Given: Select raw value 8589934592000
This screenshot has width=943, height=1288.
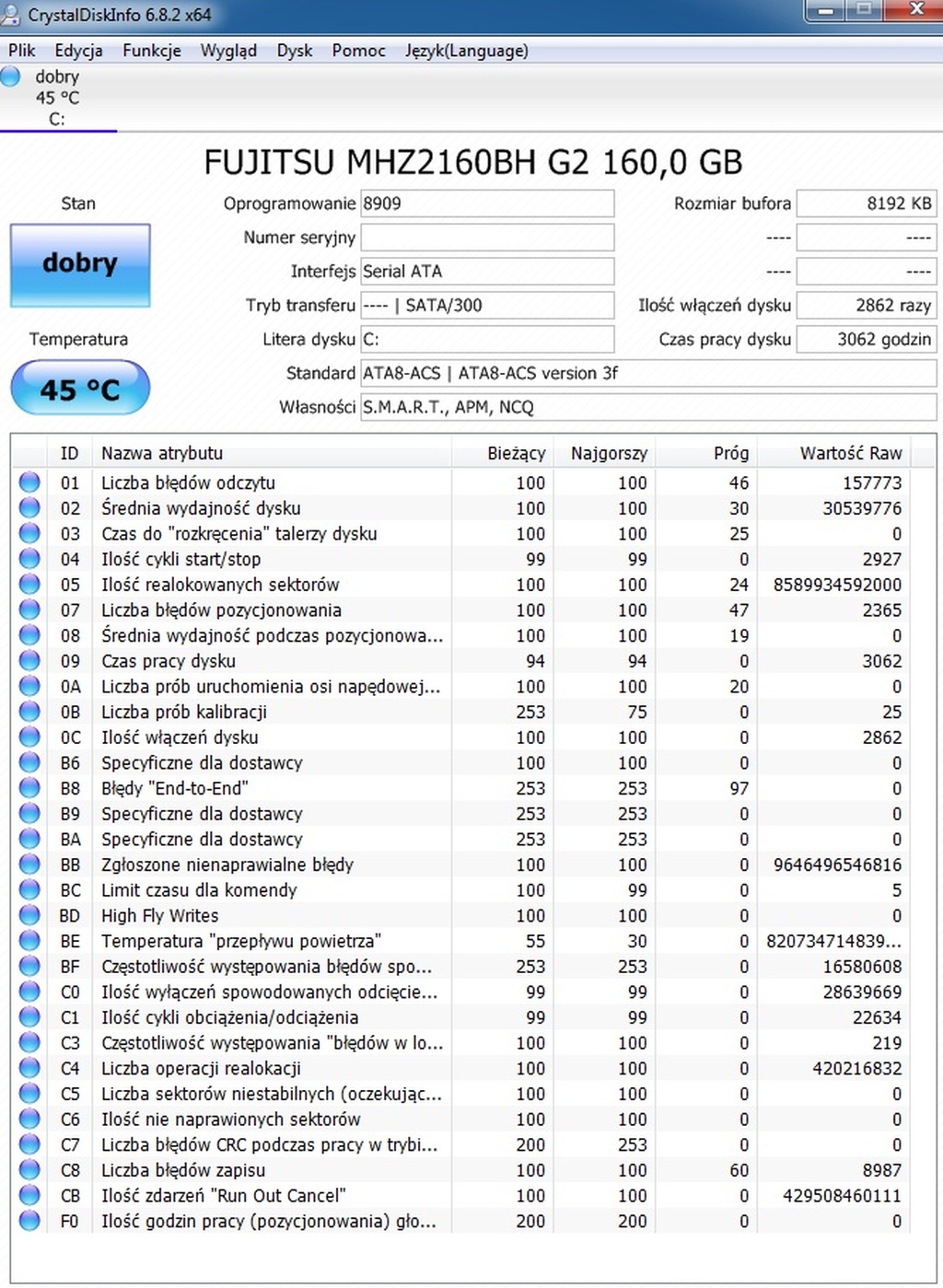Looking at the screenshot, I should point(837,585).
